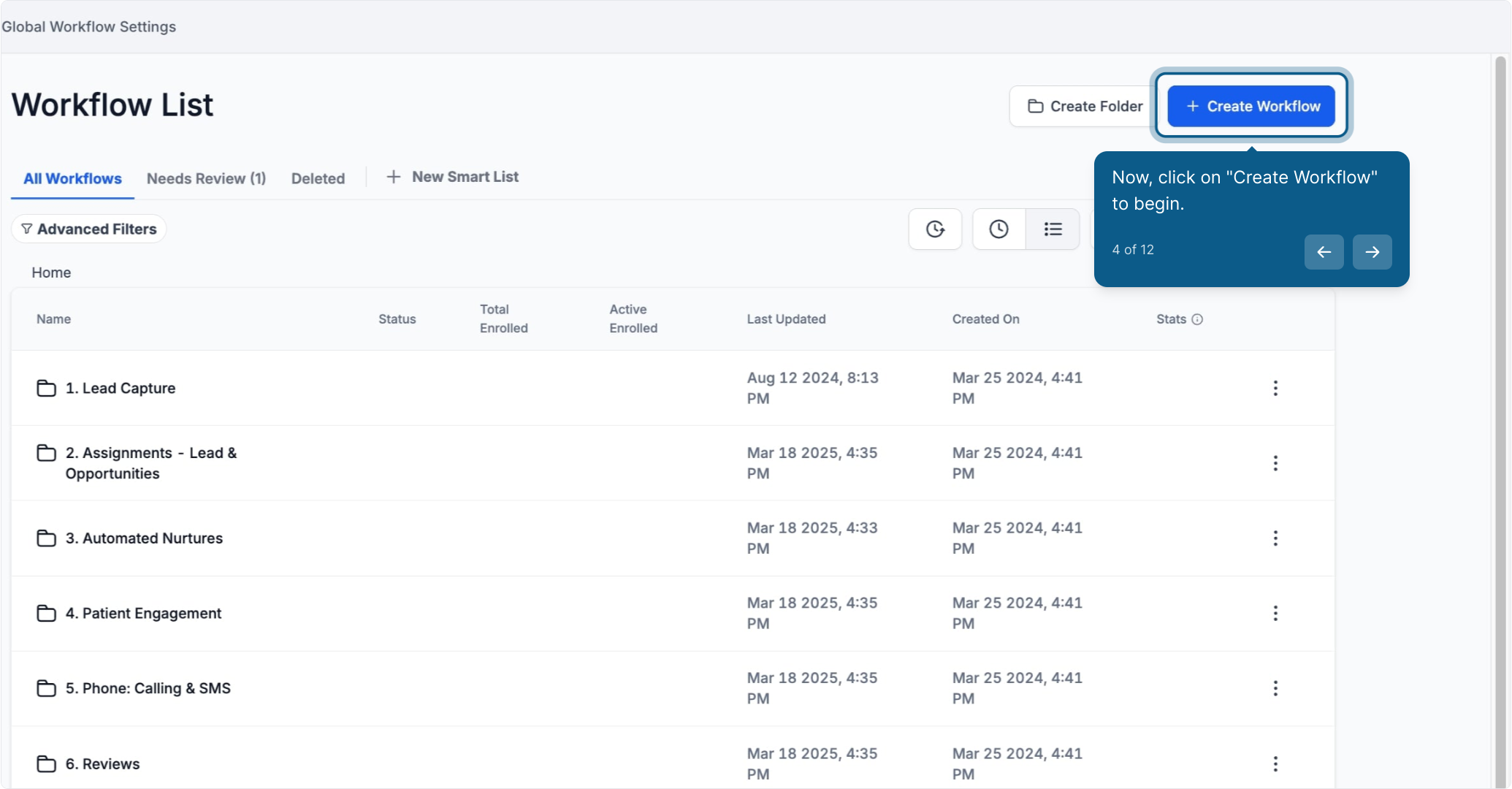1512x789 pixels.
Task: Click the '4 of 12' tour step counter
Action: (1133, 250)
